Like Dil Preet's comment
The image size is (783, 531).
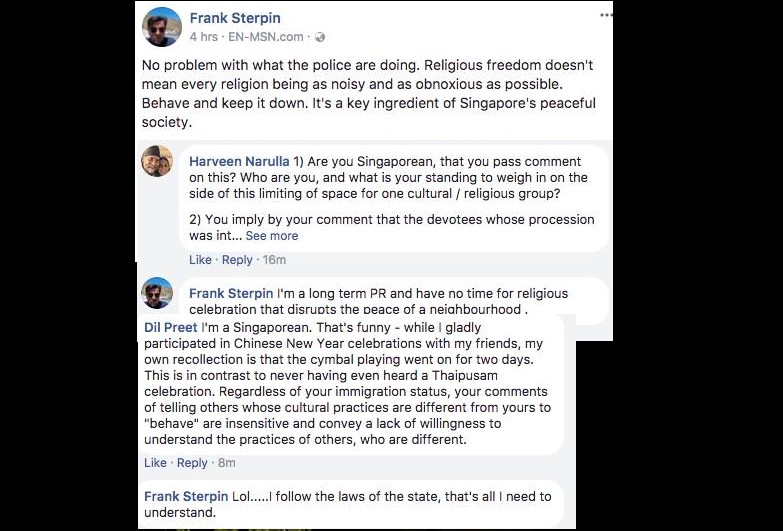(155, 463)
